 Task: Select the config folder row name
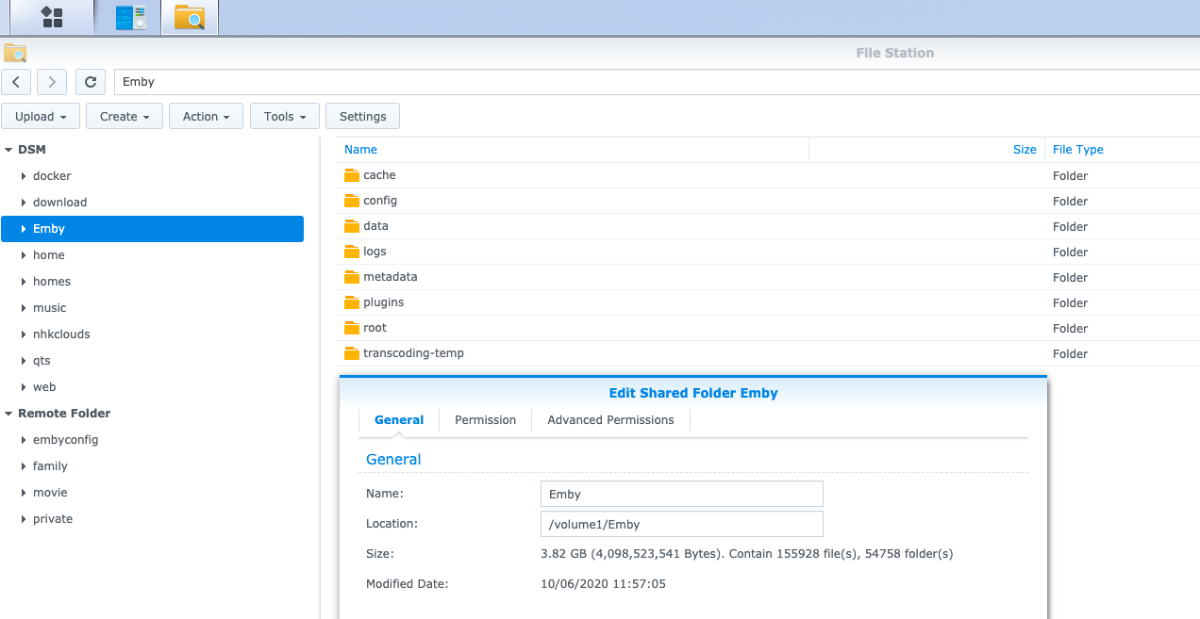[380, 200]
